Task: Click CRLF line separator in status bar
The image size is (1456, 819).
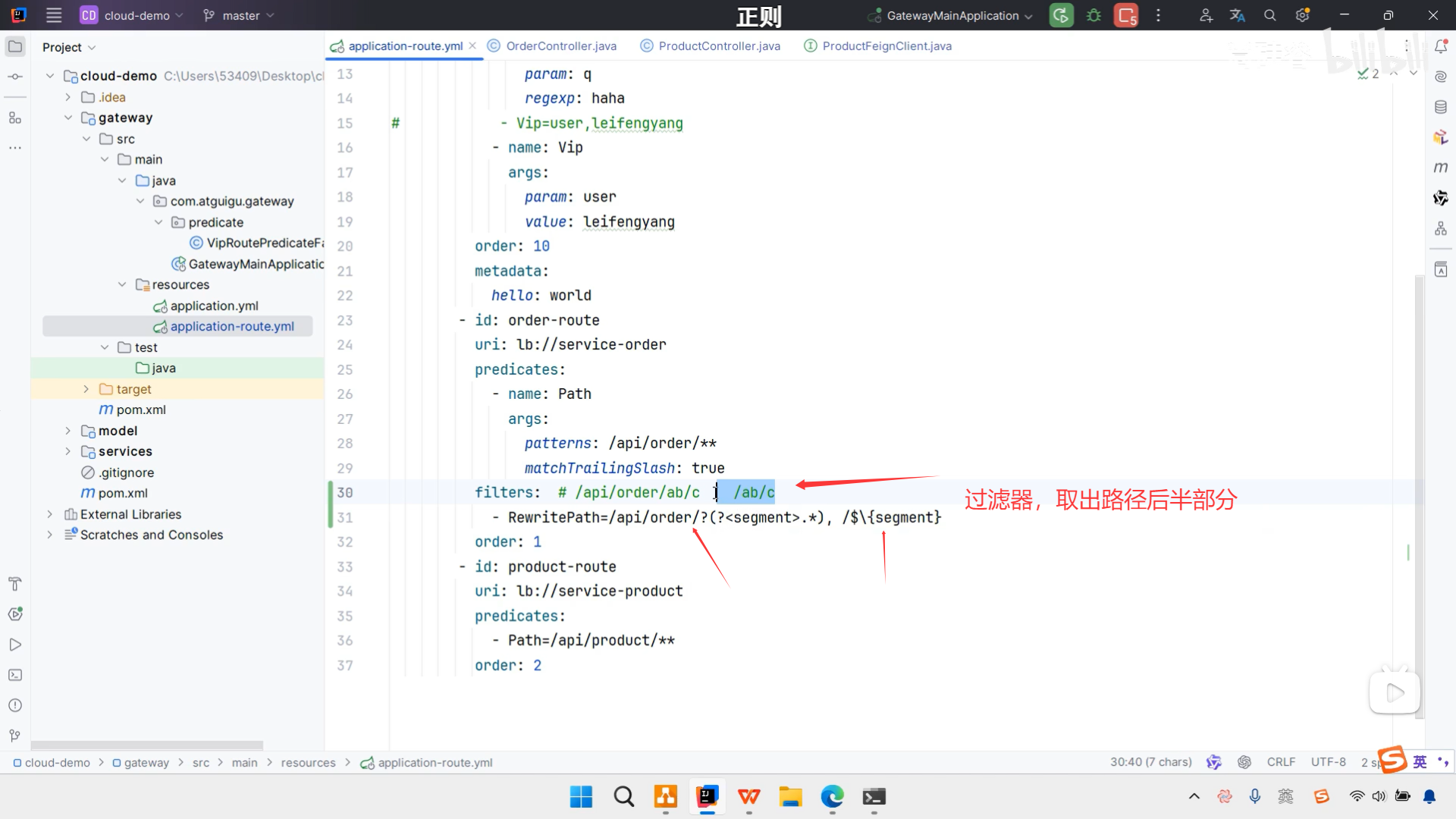Action: [1281, 762]
